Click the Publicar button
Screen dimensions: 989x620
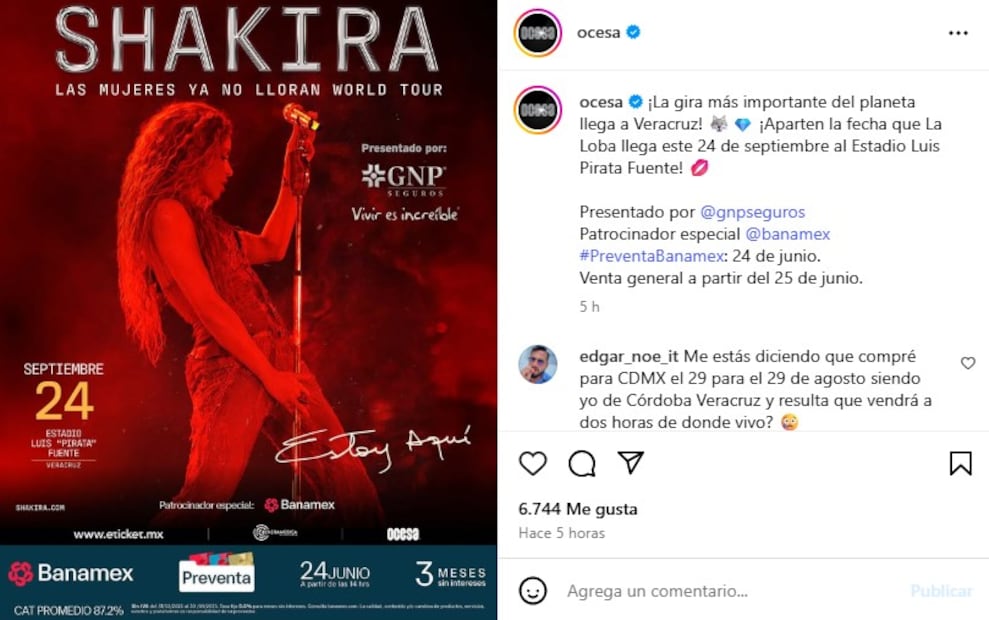point(941,591)
